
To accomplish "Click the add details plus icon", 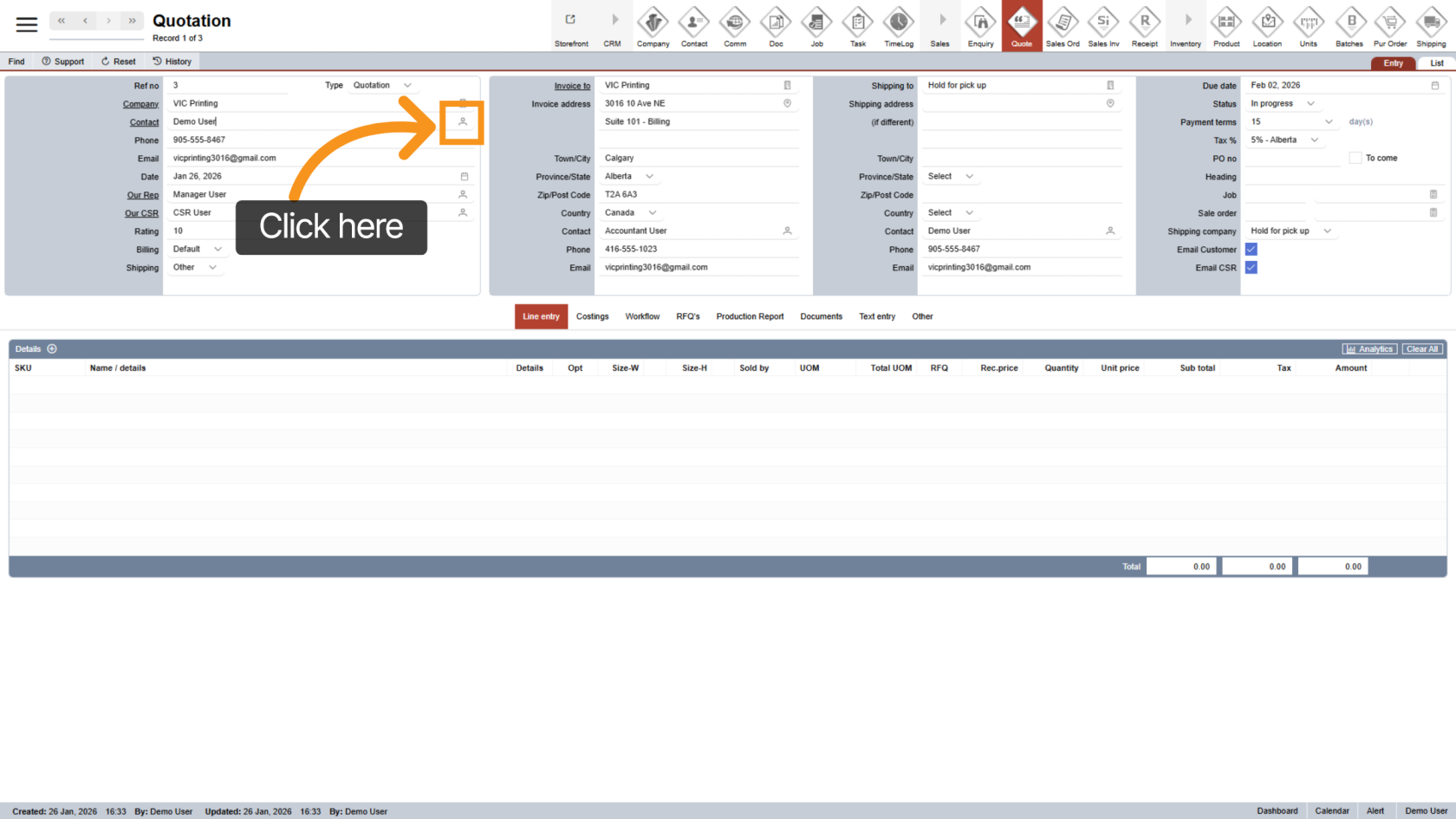I will [x=52, y=349].
